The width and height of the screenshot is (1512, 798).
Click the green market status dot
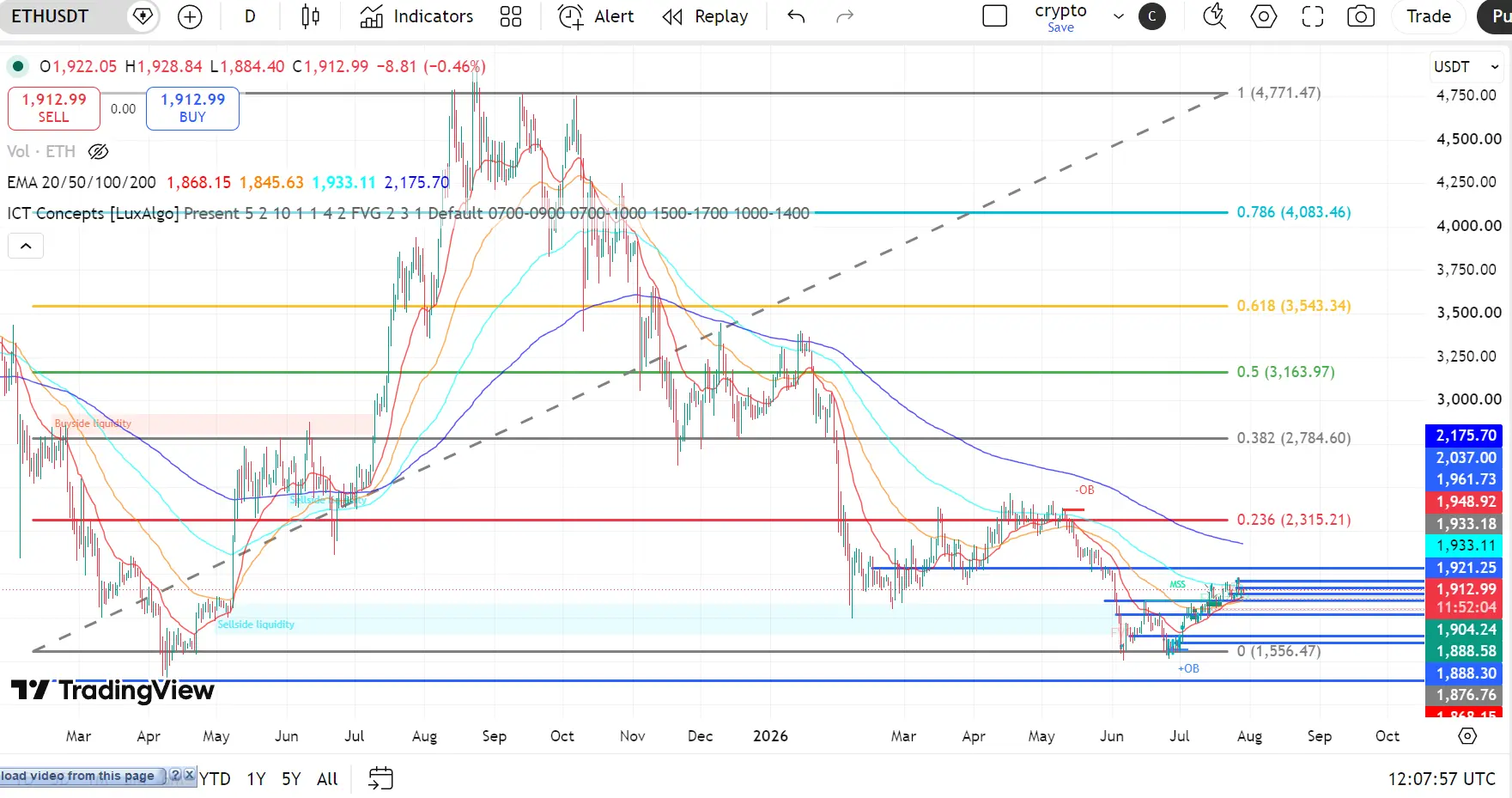[x=17, y=66]
